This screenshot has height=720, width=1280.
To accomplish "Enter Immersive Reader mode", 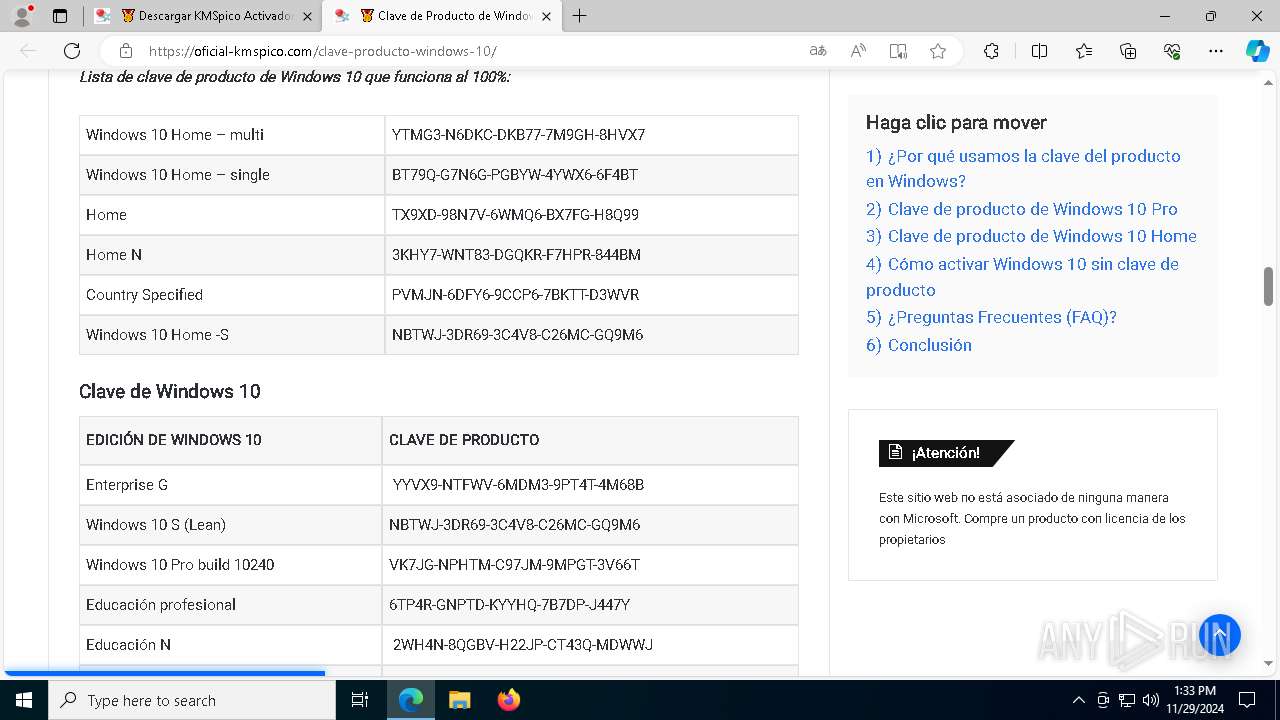I will tap(898, 51).
